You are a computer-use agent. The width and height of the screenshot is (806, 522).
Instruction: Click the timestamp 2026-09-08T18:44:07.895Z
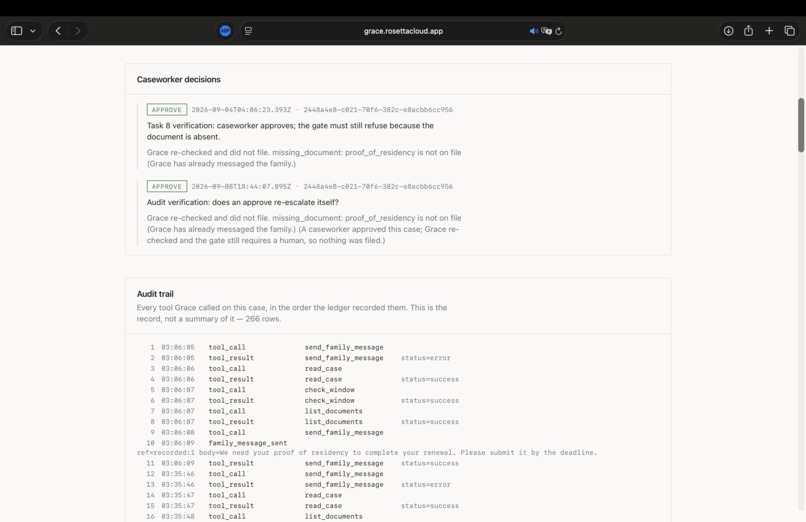click(x=241, y=186)
